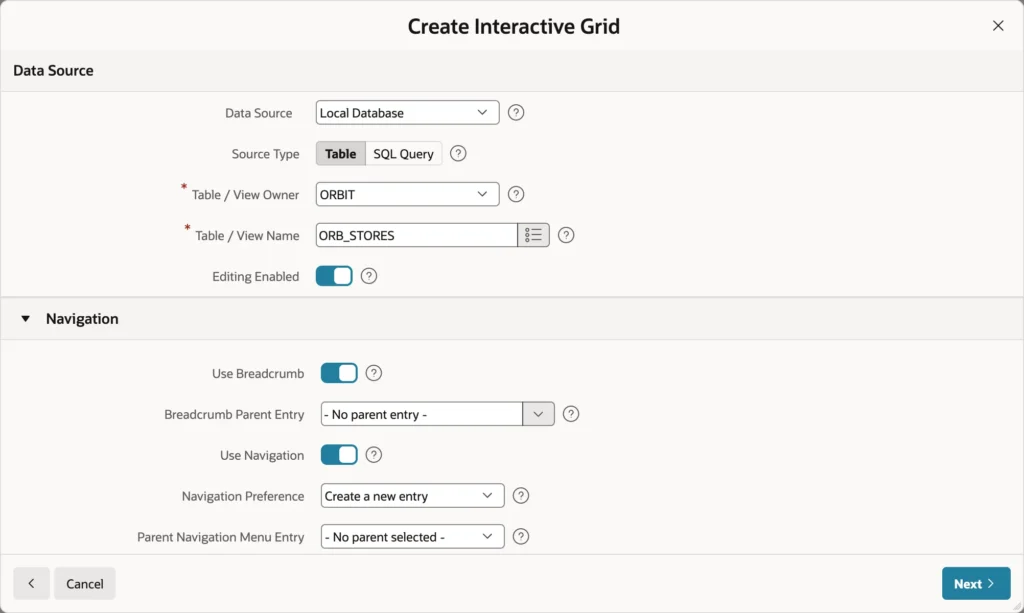Click the 'Editing Enabled' label
The height and width of the screenshot is (613, 1024).
click(255, 276)
